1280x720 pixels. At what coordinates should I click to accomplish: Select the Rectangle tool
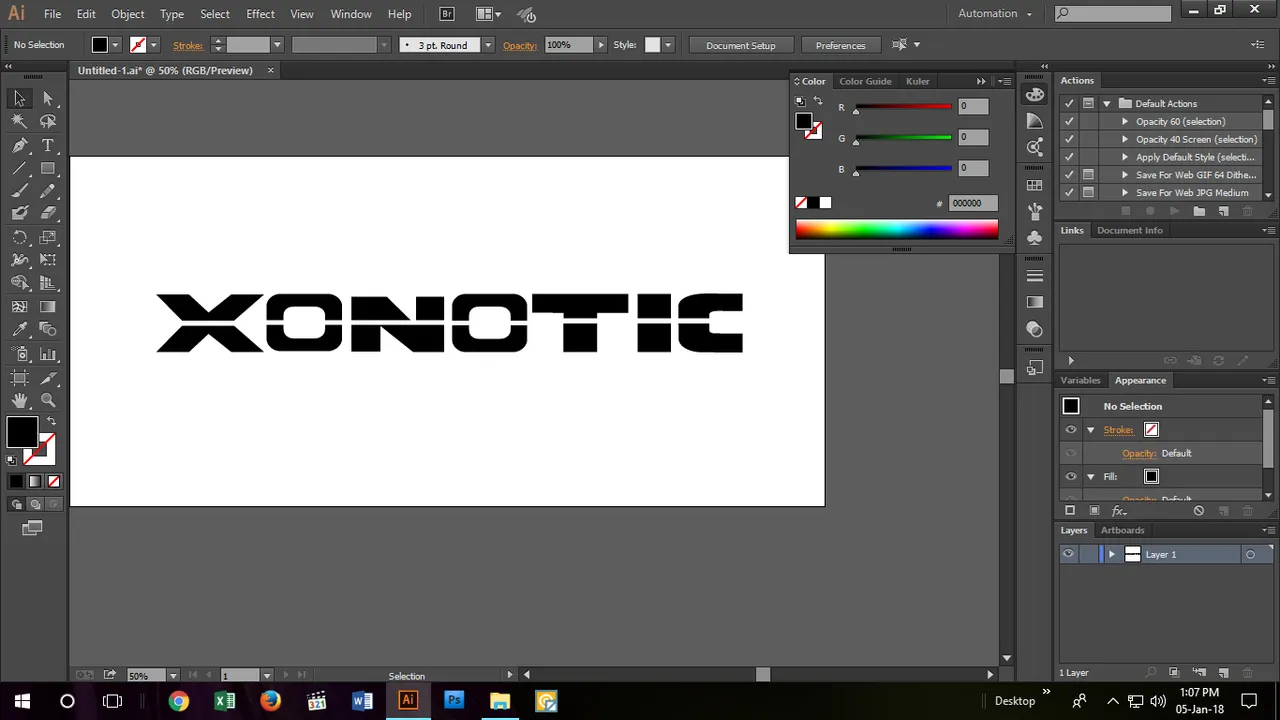click(x=48, y=168)
